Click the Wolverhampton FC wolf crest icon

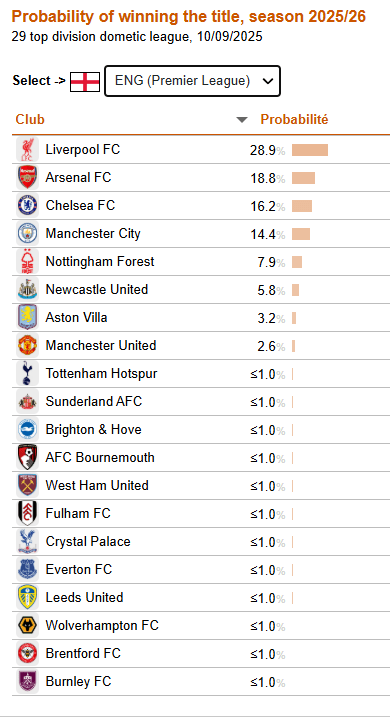click(x=27, y=625)
